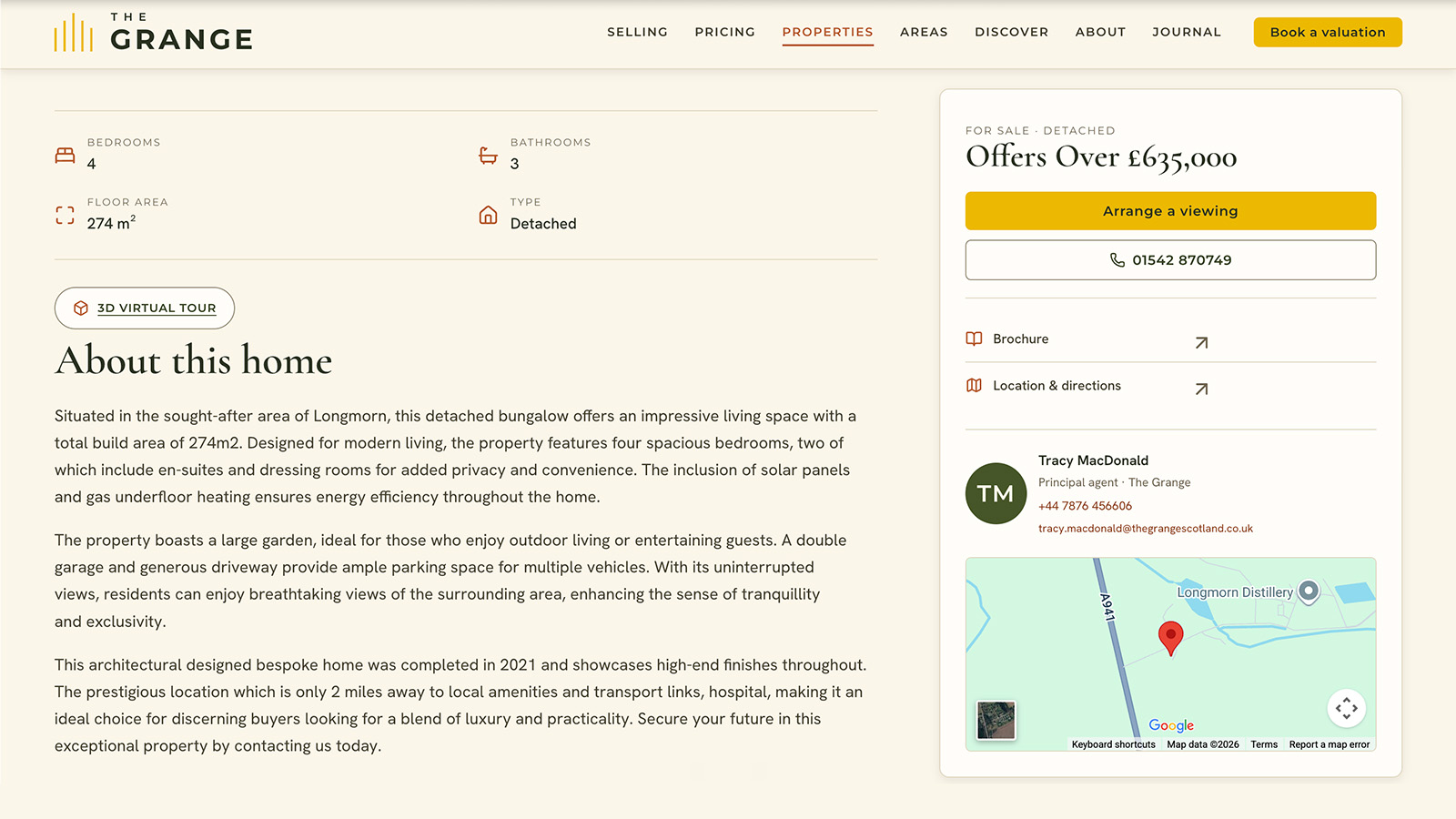Click the 'Detached' type value
This screenshot has width=1456, height=819.
543,224
